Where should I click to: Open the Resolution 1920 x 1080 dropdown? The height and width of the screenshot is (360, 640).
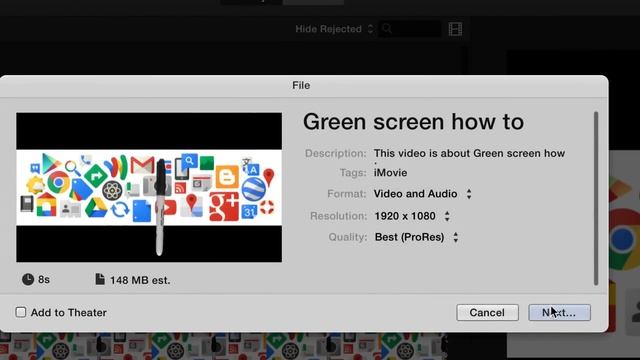click(412, 216)
